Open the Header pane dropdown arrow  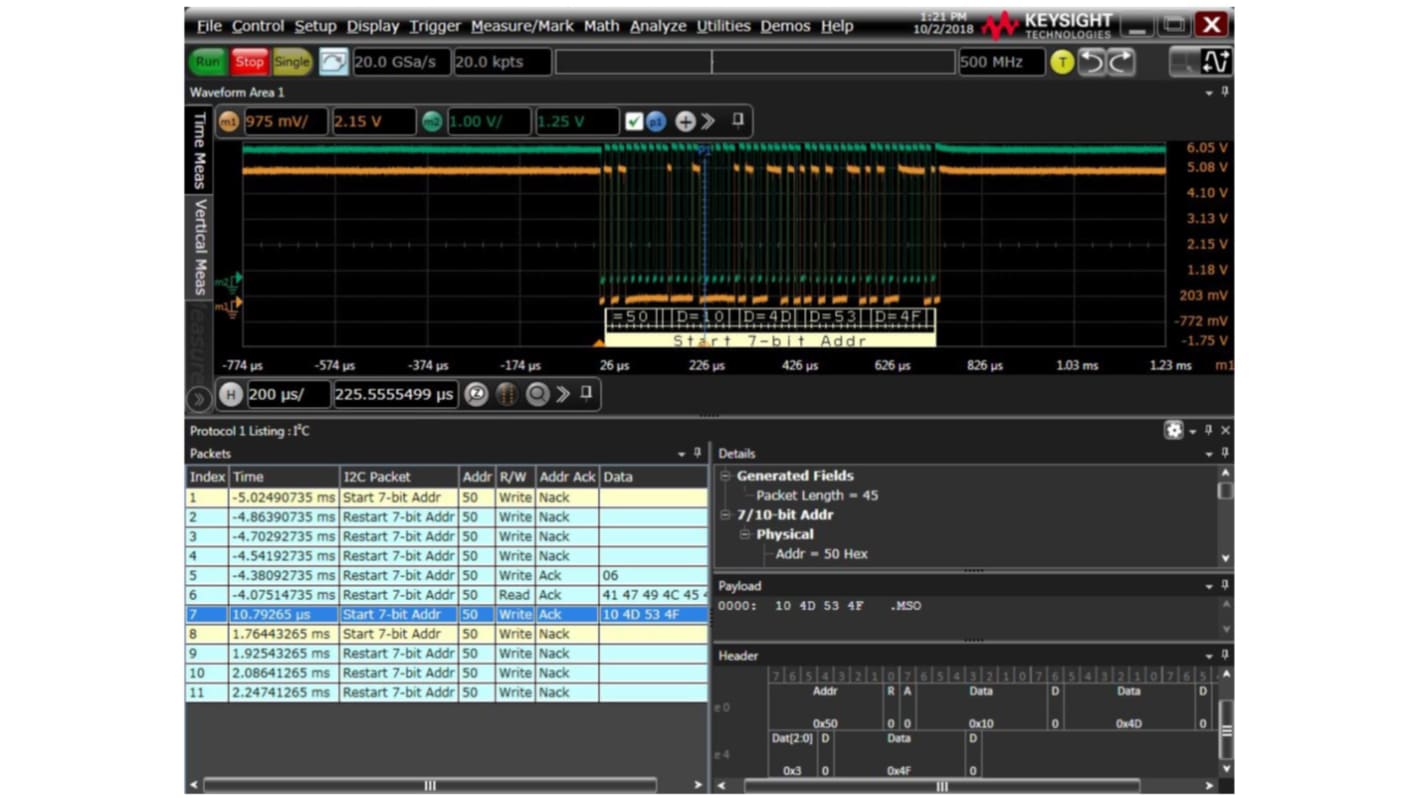1209,657
